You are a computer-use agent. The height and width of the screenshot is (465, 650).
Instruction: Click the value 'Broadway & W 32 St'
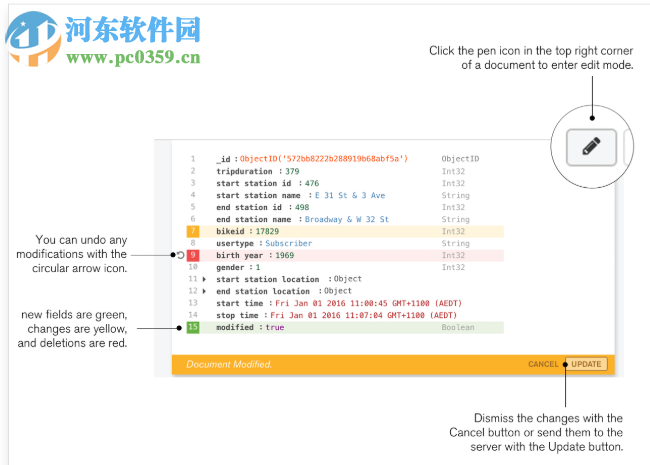(x=347, y=219)
